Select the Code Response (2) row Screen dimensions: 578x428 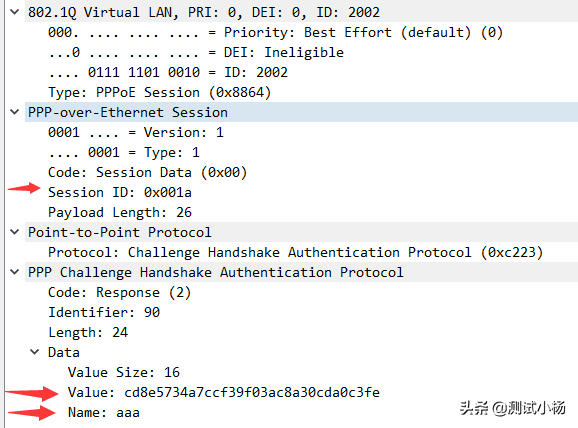119,292
